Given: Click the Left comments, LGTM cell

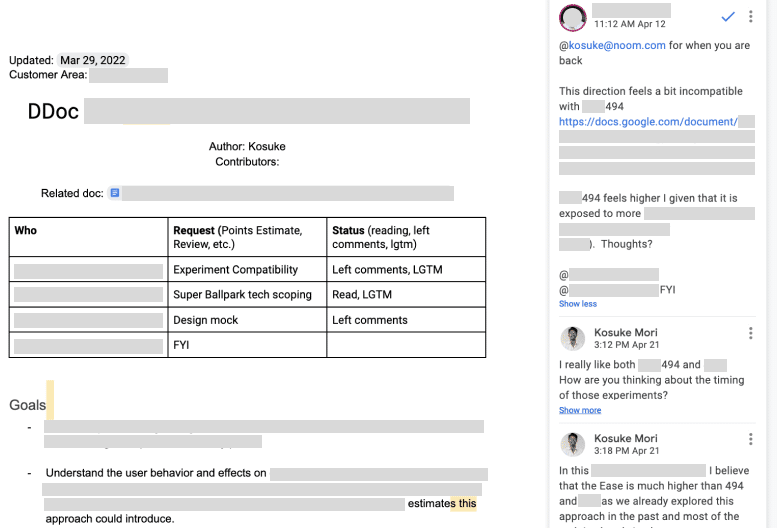Looking at the screenshot, I should pos(406,269).
